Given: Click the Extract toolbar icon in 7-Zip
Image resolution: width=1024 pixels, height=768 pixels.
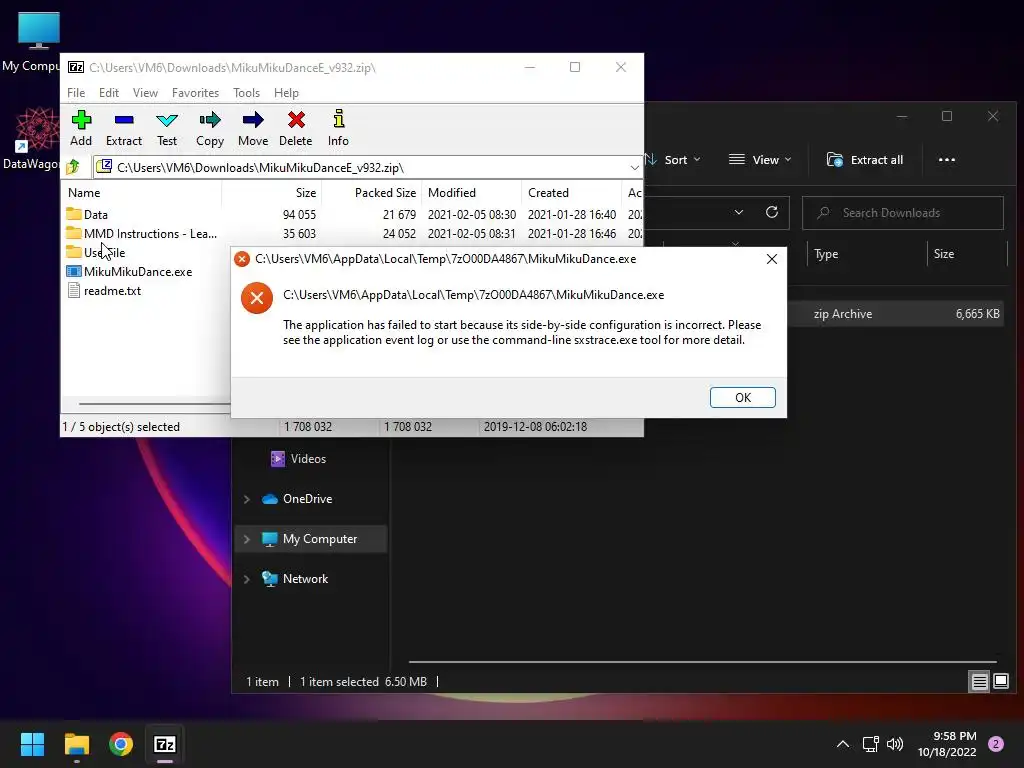Looking at the screenshot, I should tap(123, 128).
